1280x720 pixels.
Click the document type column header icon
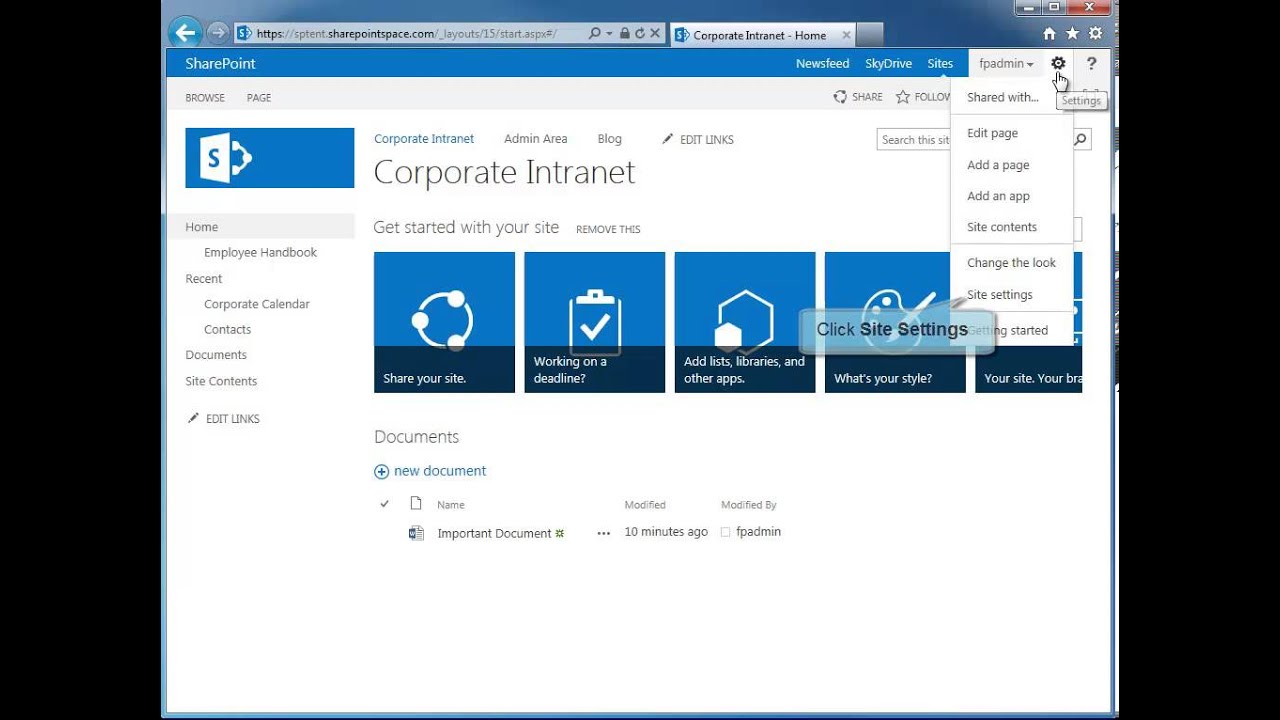(416, 504)
